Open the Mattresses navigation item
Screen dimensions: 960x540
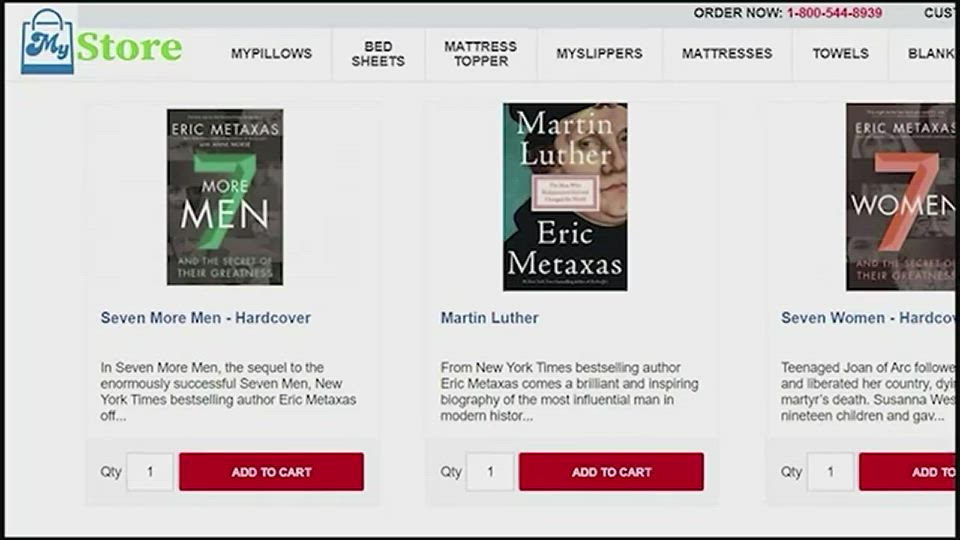(727, 54)
